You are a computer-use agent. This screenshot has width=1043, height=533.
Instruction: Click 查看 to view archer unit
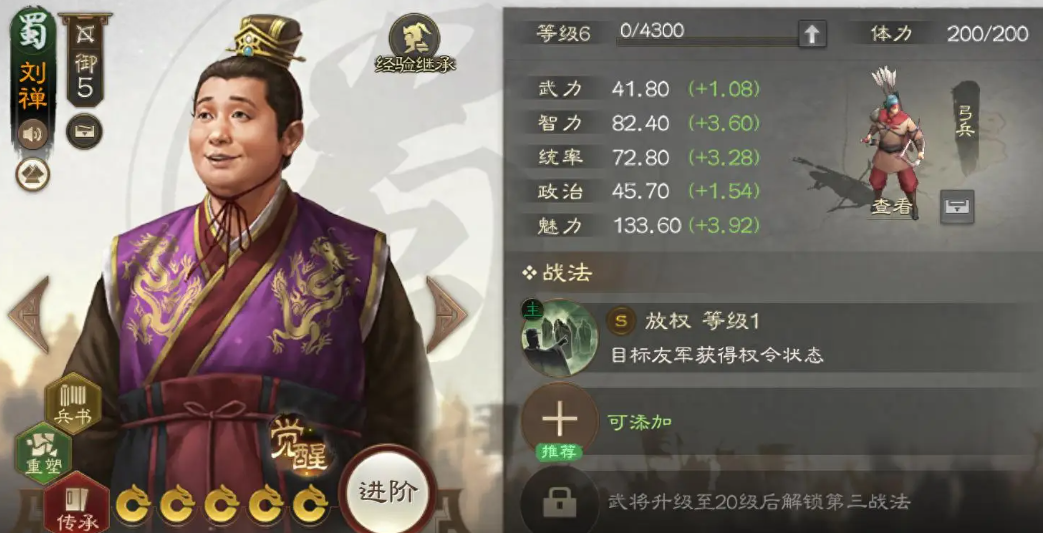(891, 207)
